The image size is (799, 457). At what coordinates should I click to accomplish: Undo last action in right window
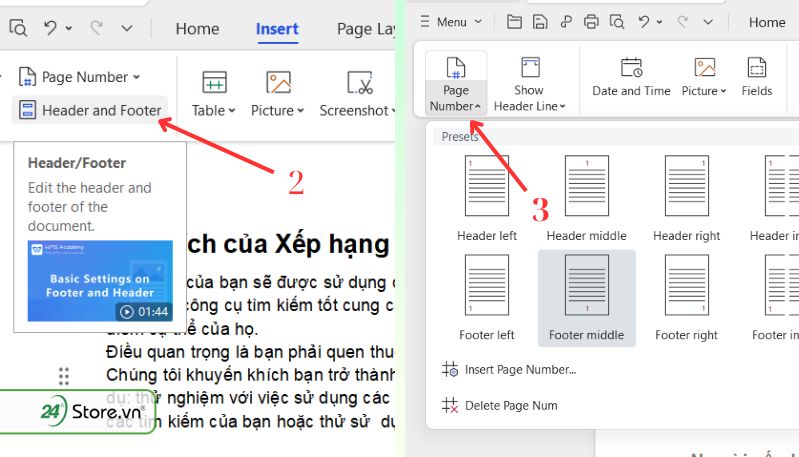644,21
